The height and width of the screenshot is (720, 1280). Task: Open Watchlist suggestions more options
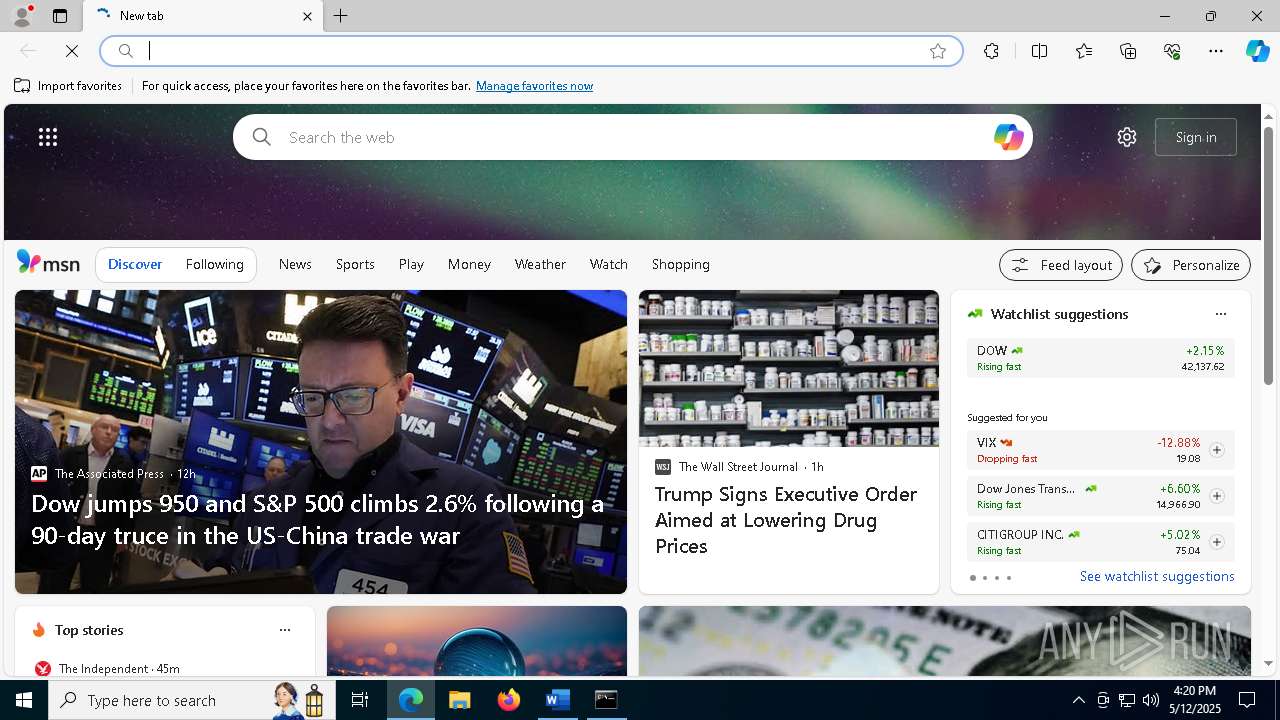click(x=1220, y=314)
